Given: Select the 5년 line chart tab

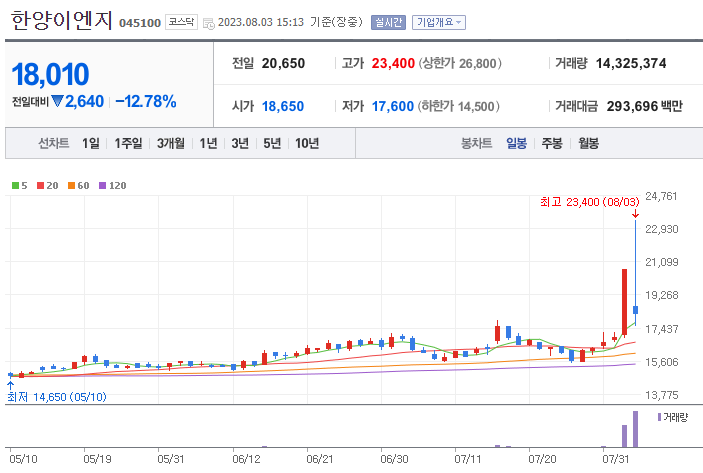Looking at the screenshot, I should [272, 143].
